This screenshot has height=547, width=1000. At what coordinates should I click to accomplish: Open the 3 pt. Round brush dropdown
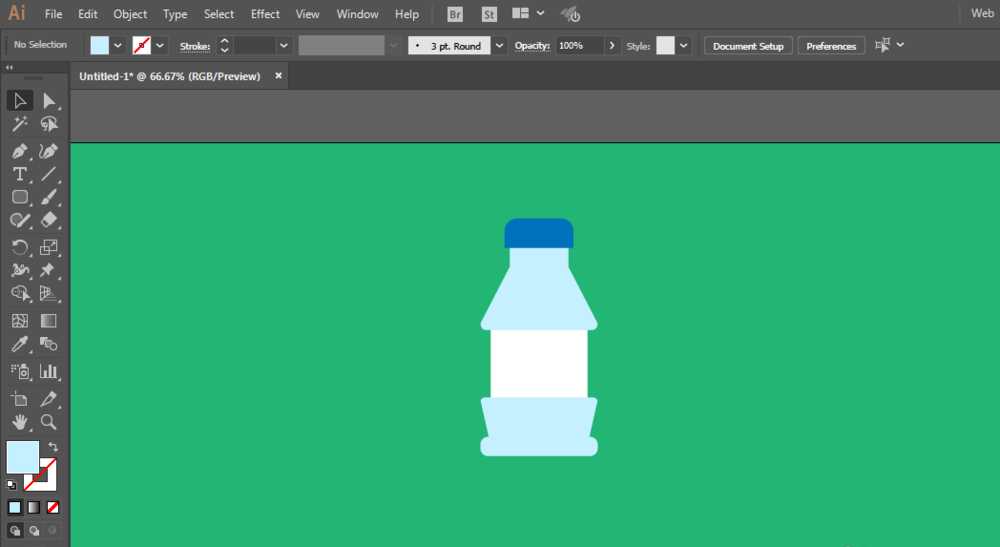point(499,46)
